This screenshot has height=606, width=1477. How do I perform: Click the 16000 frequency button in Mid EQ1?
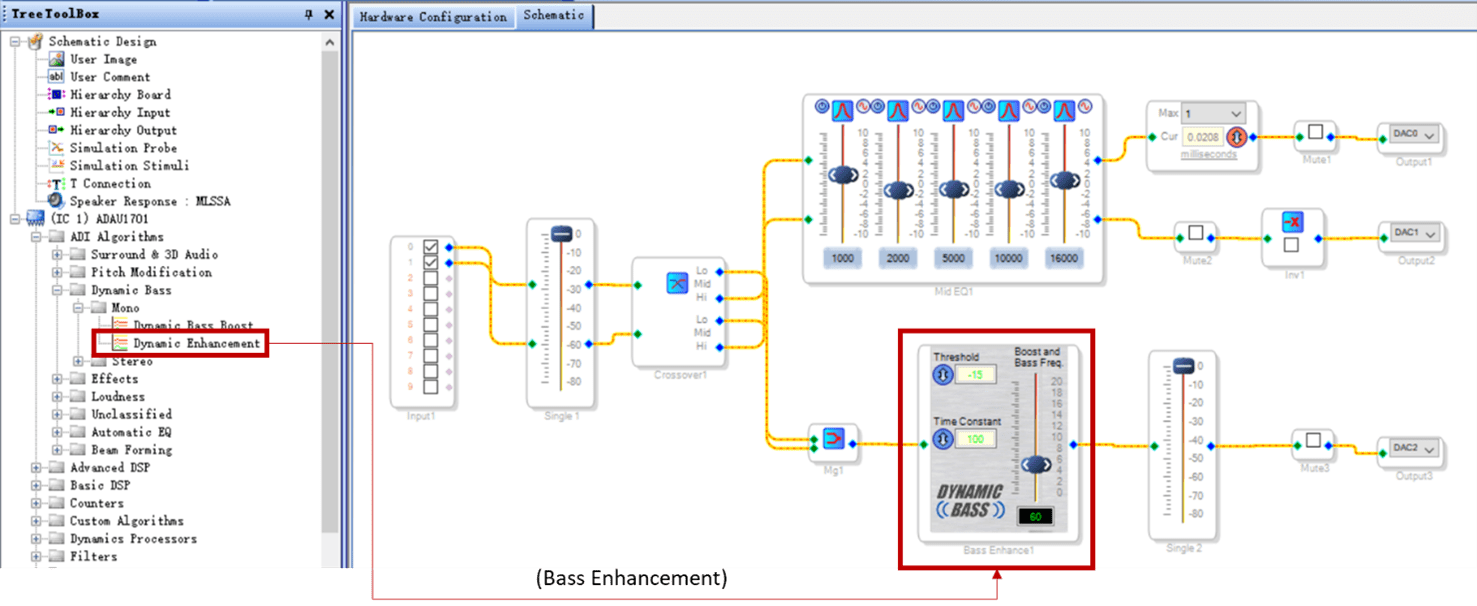[1063, 258]
